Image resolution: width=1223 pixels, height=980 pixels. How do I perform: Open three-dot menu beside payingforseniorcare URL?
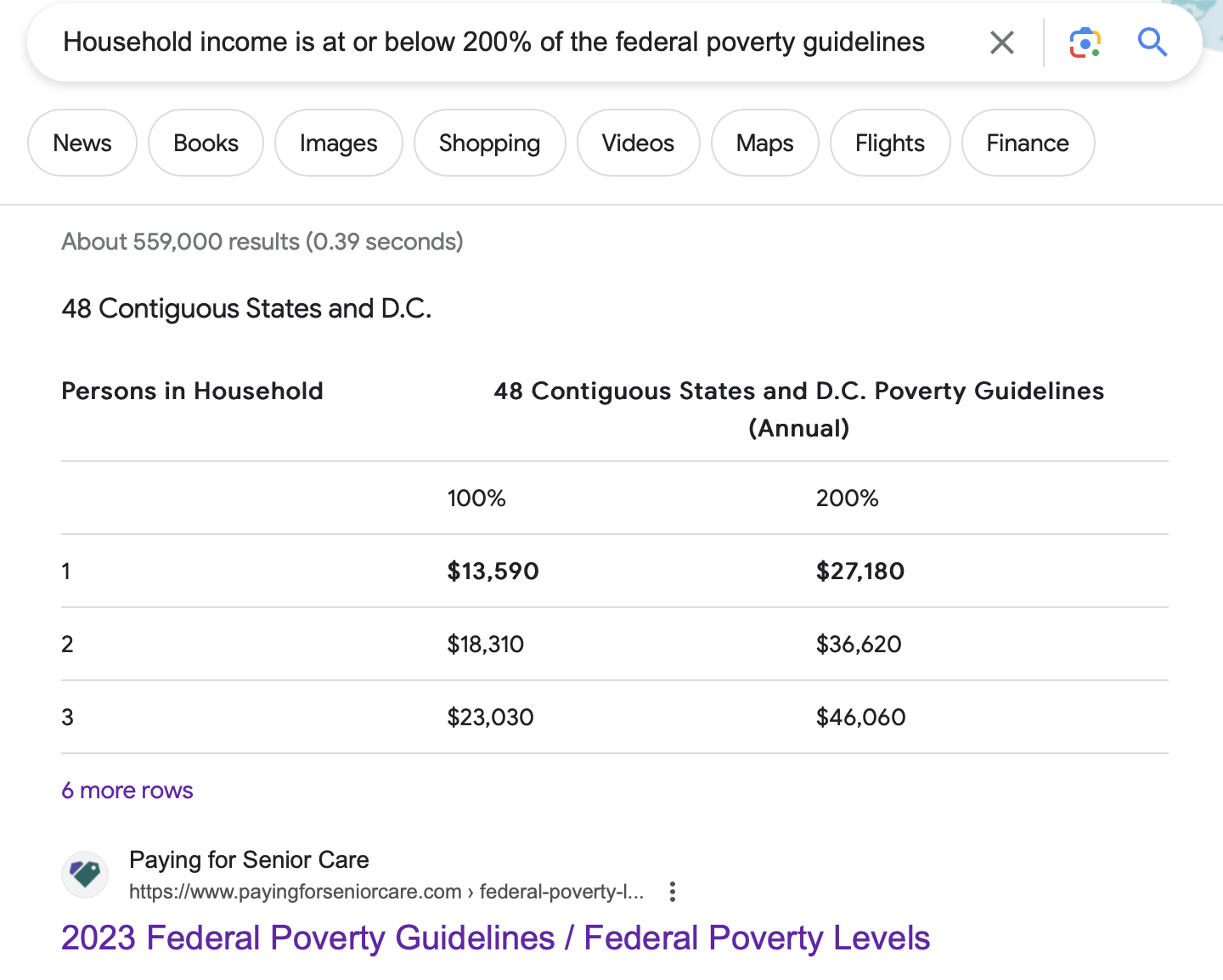673,892
